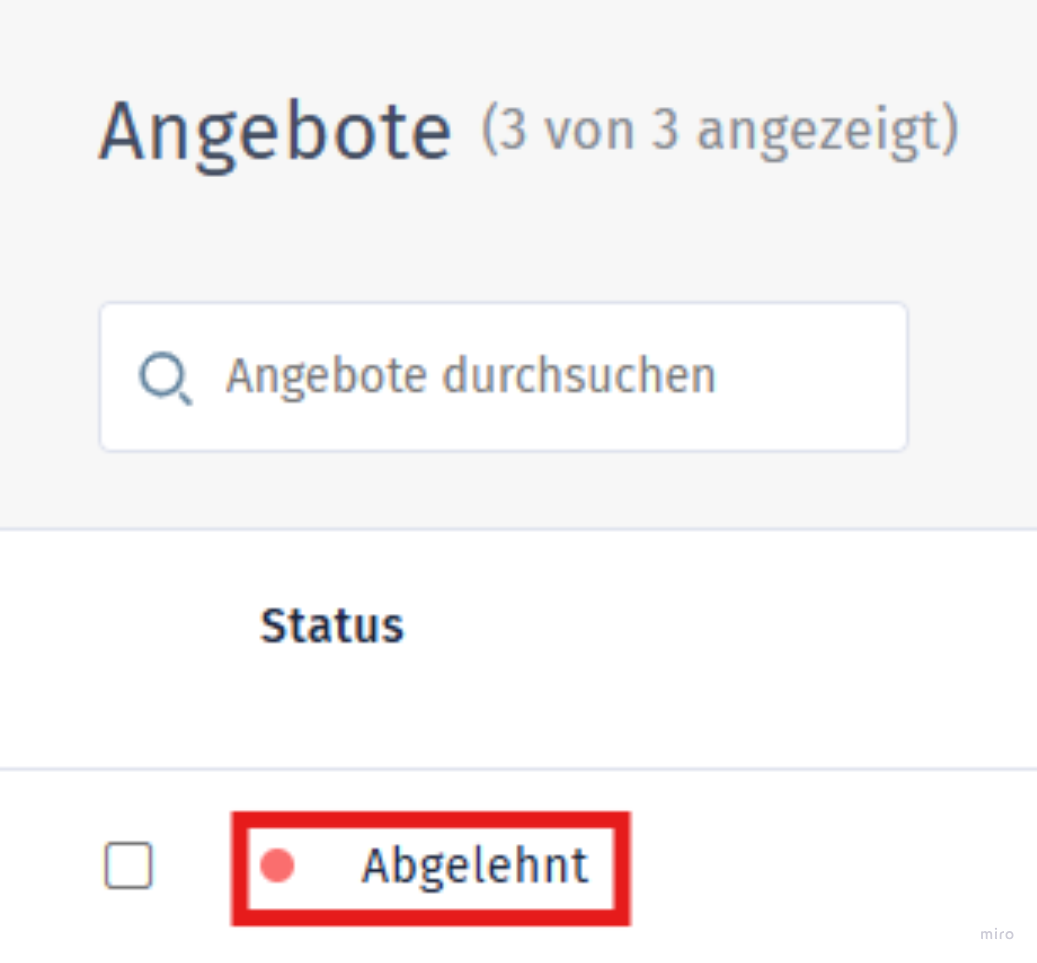
Task: Click the Abgelehnt status label text
Action: click(475, 866)
